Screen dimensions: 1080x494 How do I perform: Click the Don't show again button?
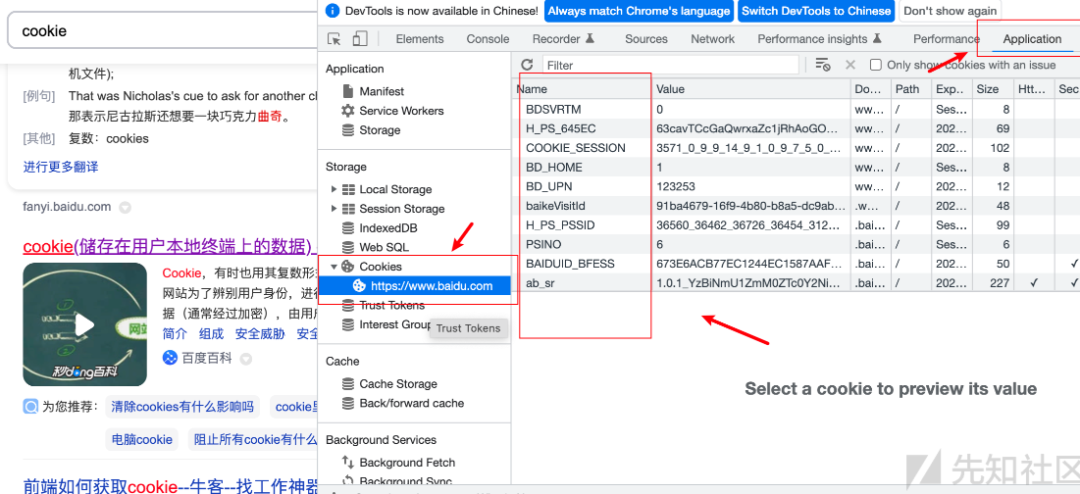pos(950,11)
